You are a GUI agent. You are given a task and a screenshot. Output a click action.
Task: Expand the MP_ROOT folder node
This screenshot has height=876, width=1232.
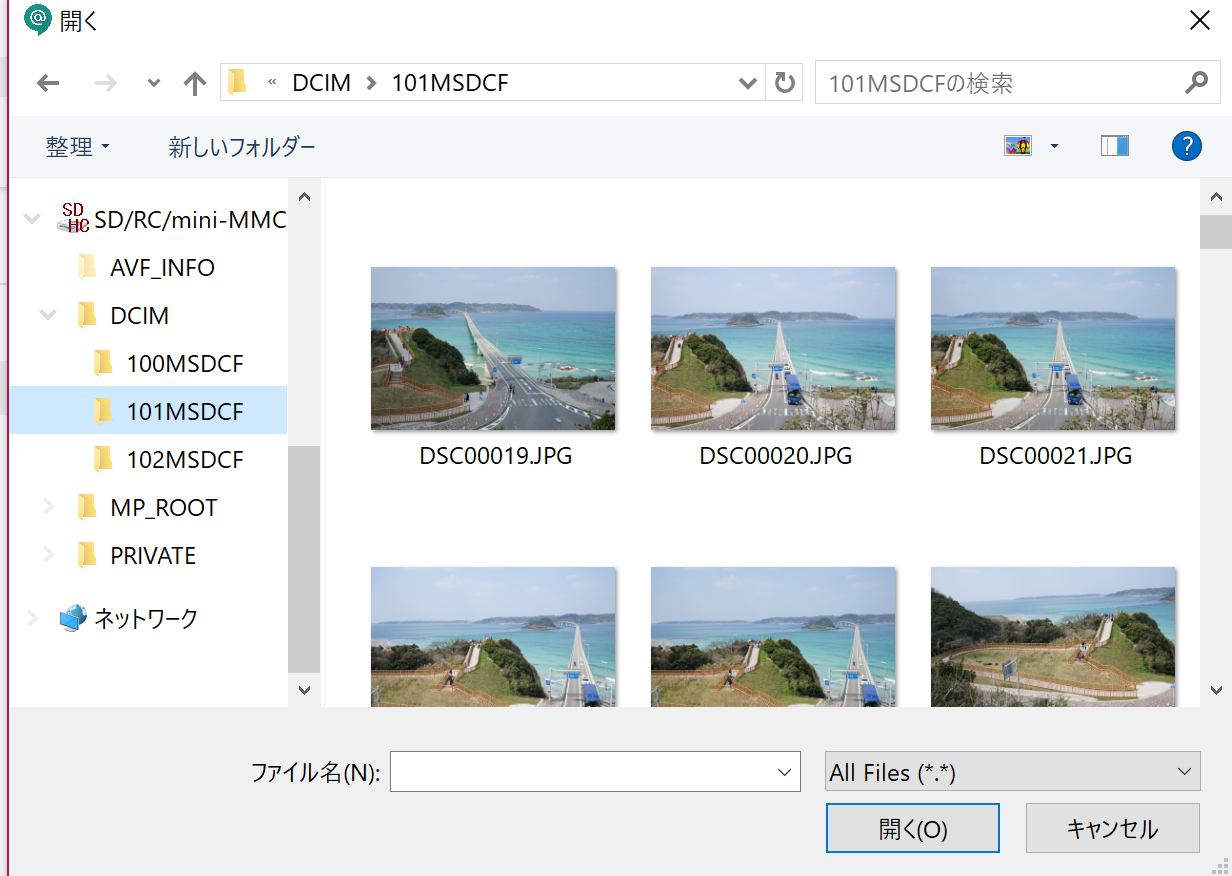tap(48, 508)
